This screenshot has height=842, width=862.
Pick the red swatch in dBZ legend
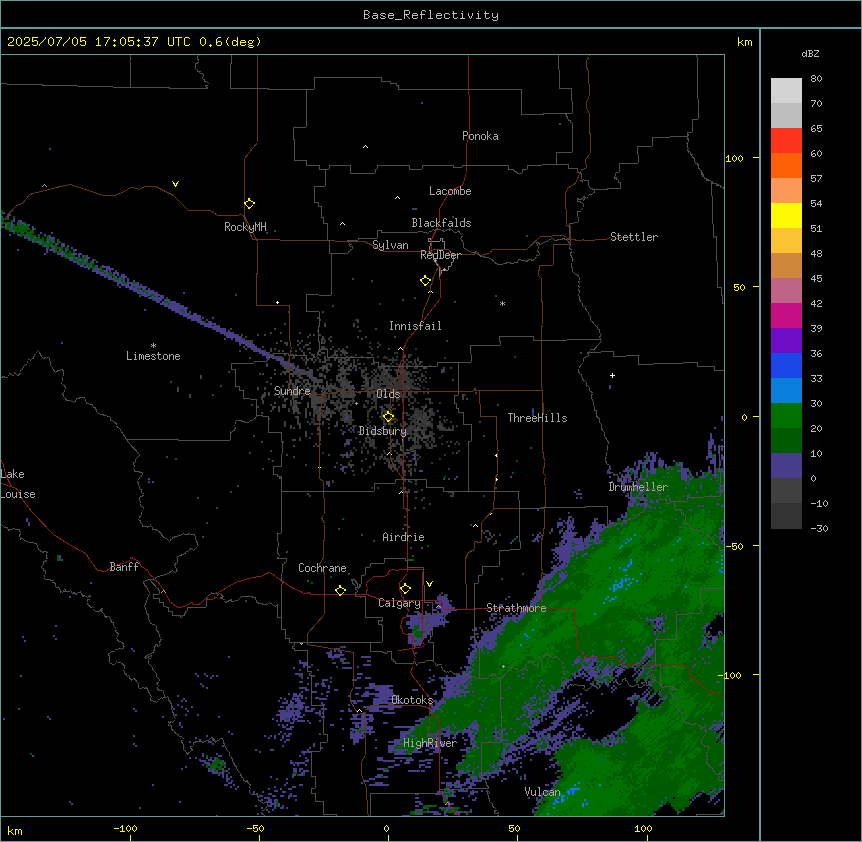point(786,141)
